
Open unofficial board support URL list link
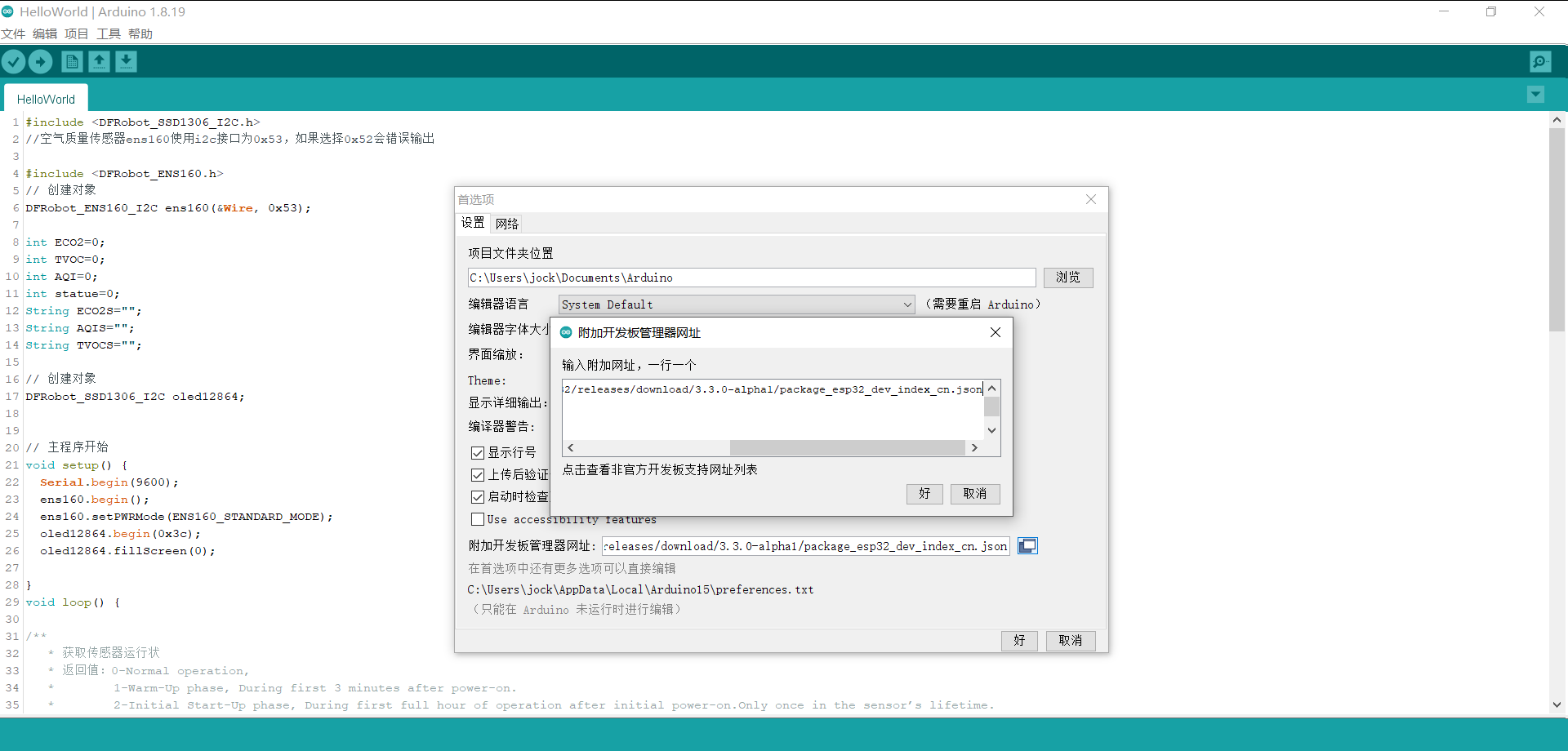(660, 470)
